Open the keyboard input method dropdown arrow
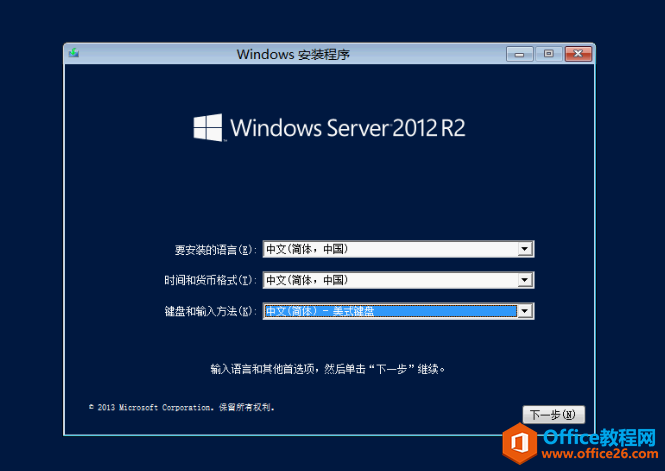The height and width of the screenshot is (471, 665). (525, 311)
